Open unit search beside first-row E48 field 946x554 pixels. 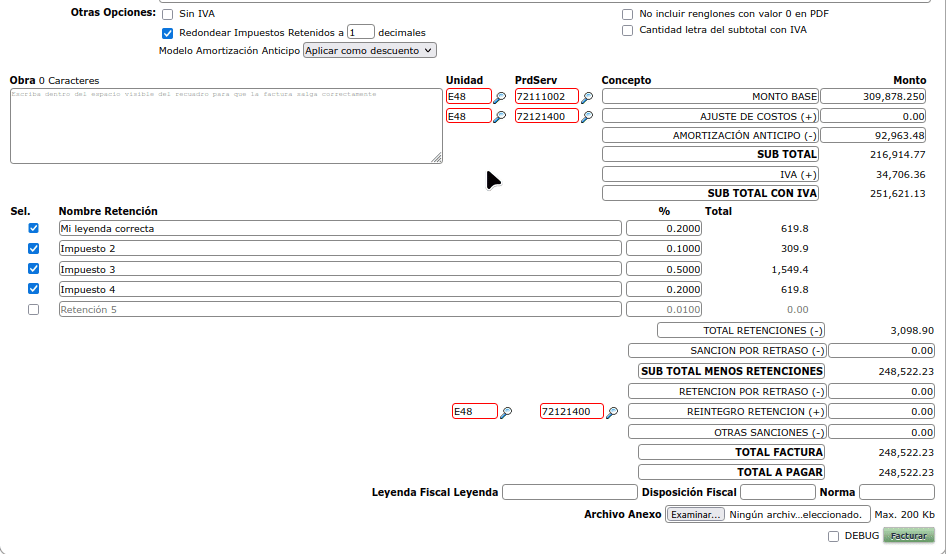(500, 97)
